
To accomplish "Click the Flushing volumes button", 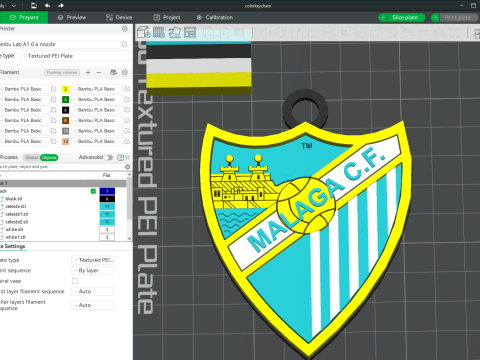I will [x=62, y=72].
